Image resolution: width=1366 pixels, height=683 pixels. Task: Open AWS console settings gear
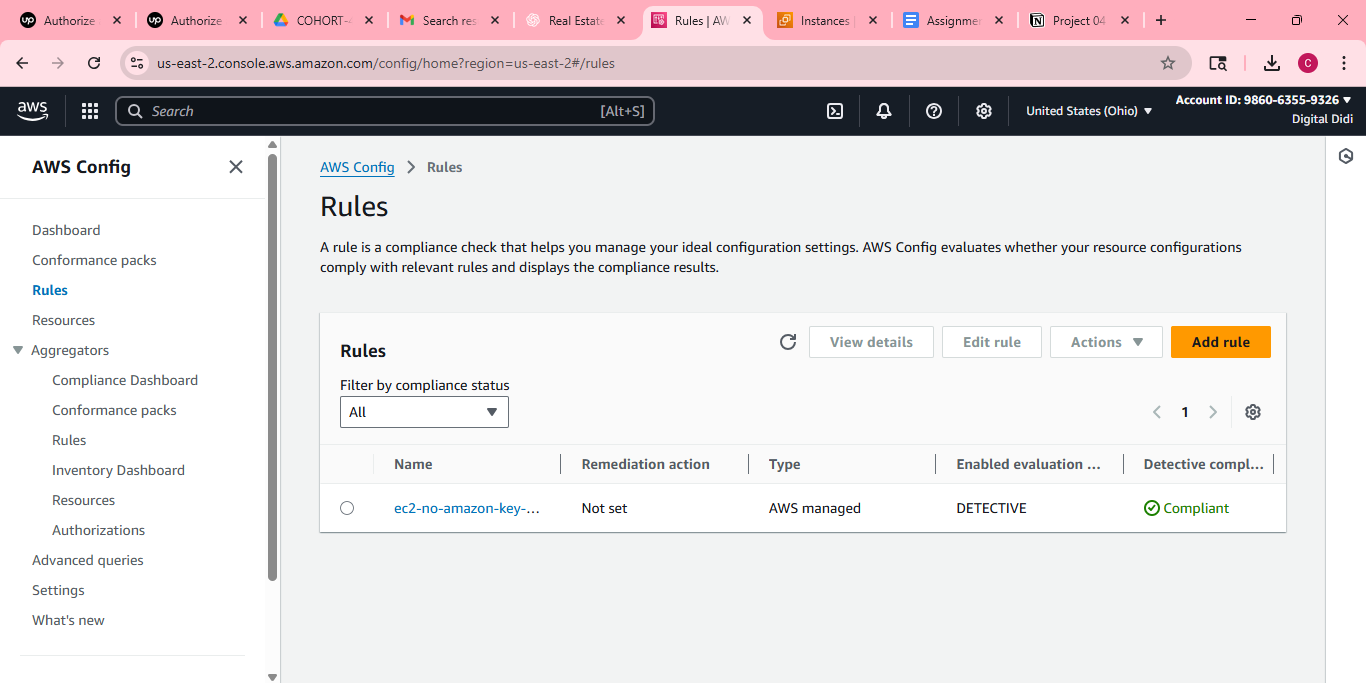984,111
